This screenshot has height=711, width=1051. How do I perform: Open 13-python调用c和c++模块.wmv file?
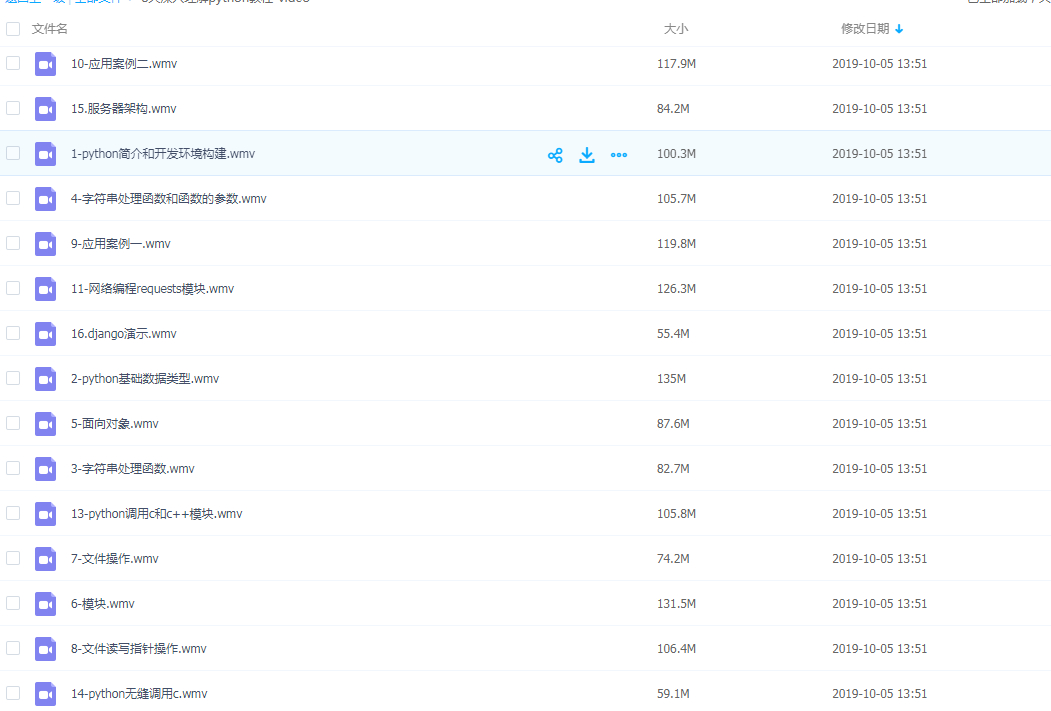click(157, 514)
